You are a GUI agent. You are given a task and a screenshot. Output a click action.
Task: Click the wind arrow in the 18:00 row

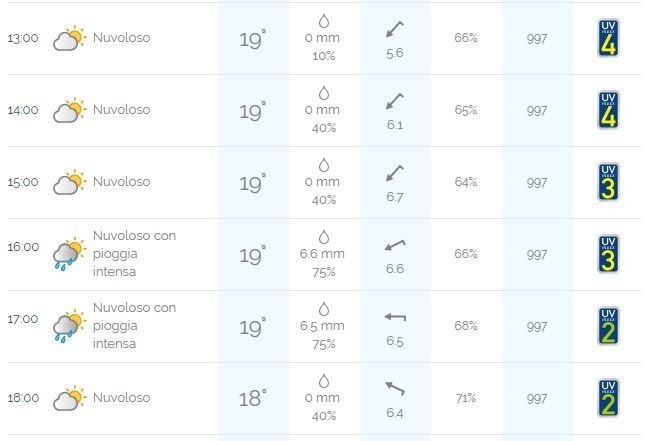pyautogui.click(x=394, y=388)
